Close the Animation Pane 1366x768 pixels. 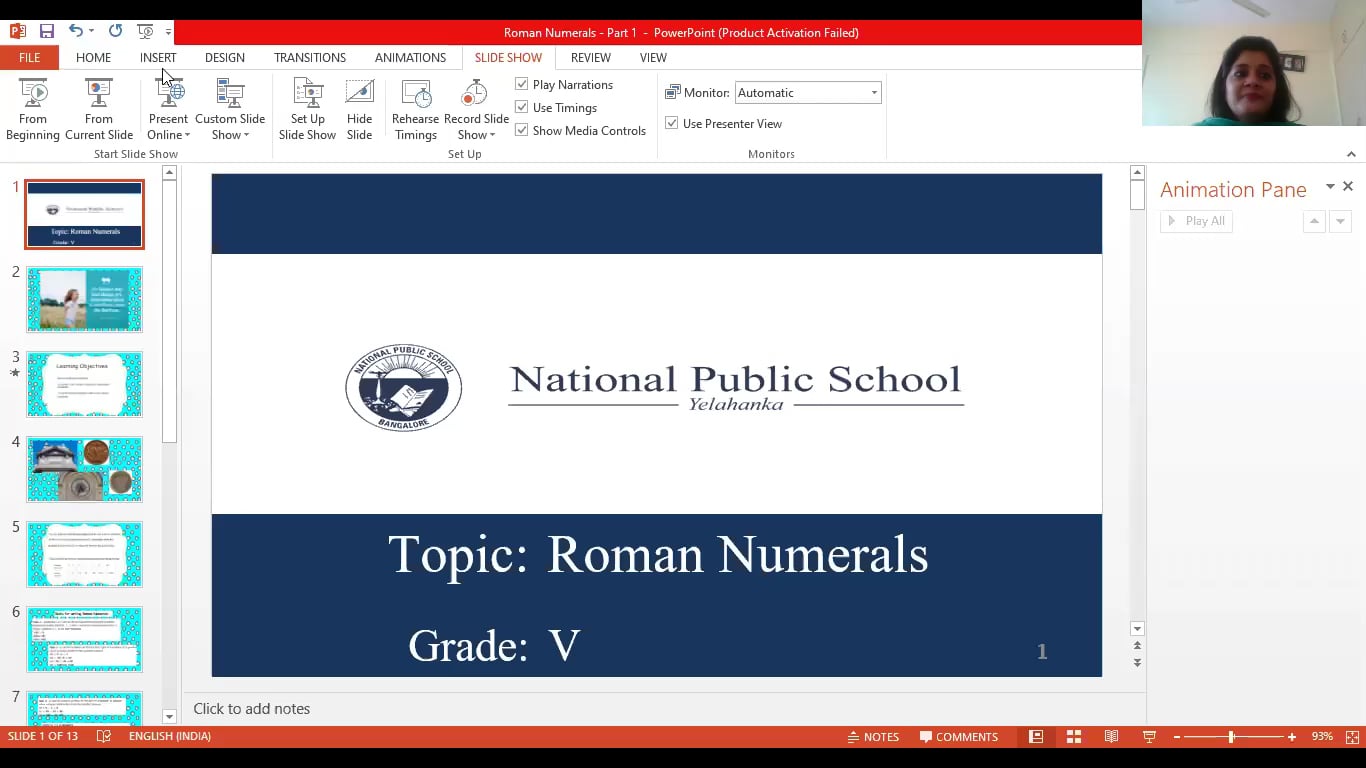click(1348, 187)
